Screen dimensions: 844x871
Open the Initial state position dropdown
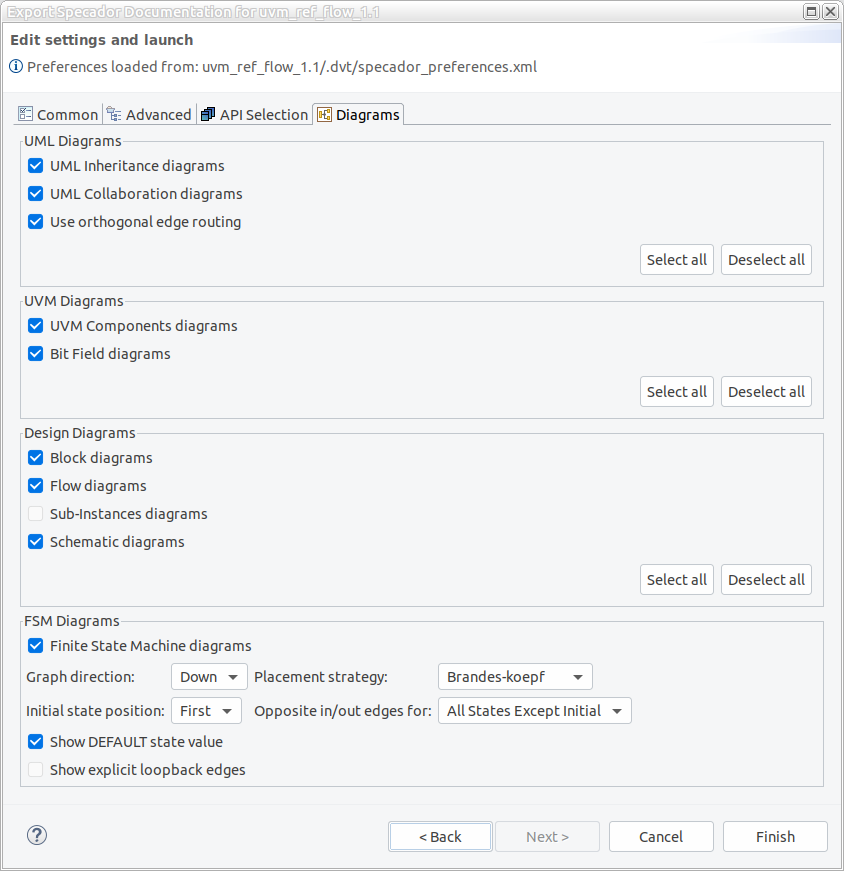pyautogui.click(x=206, y=710)
